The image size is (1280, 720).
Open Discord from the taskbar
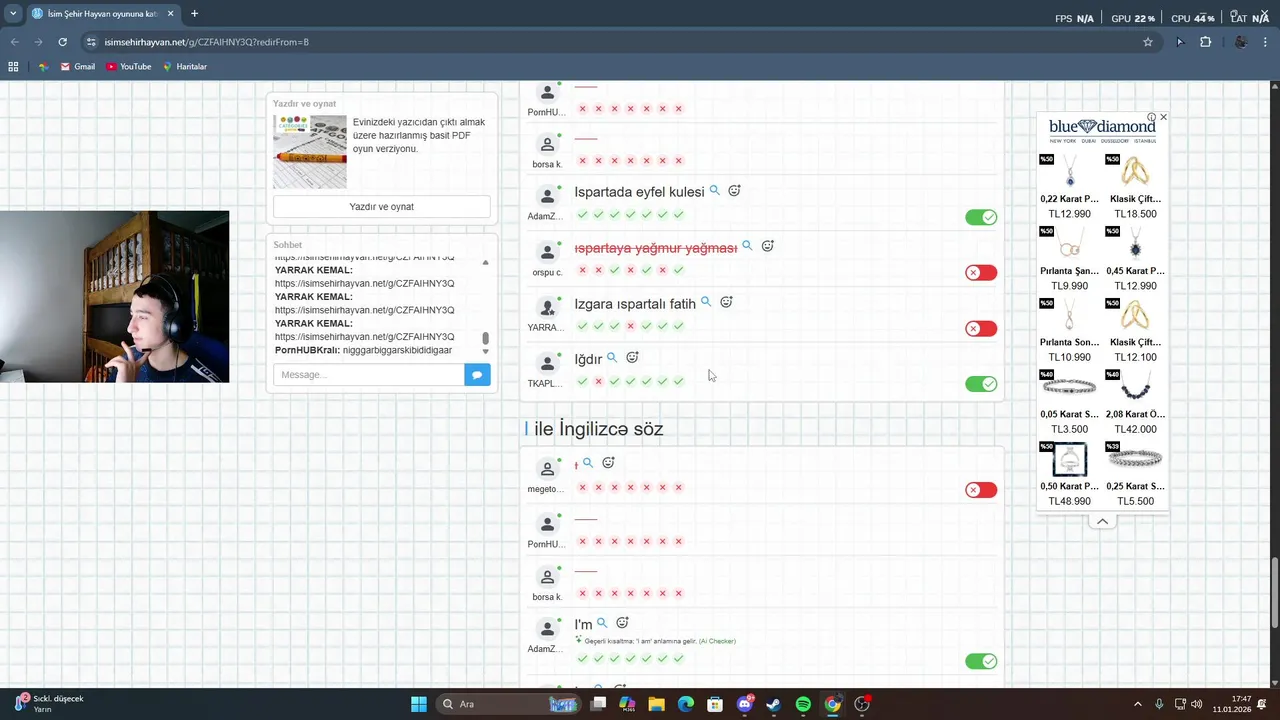click(x=744, y=704)
